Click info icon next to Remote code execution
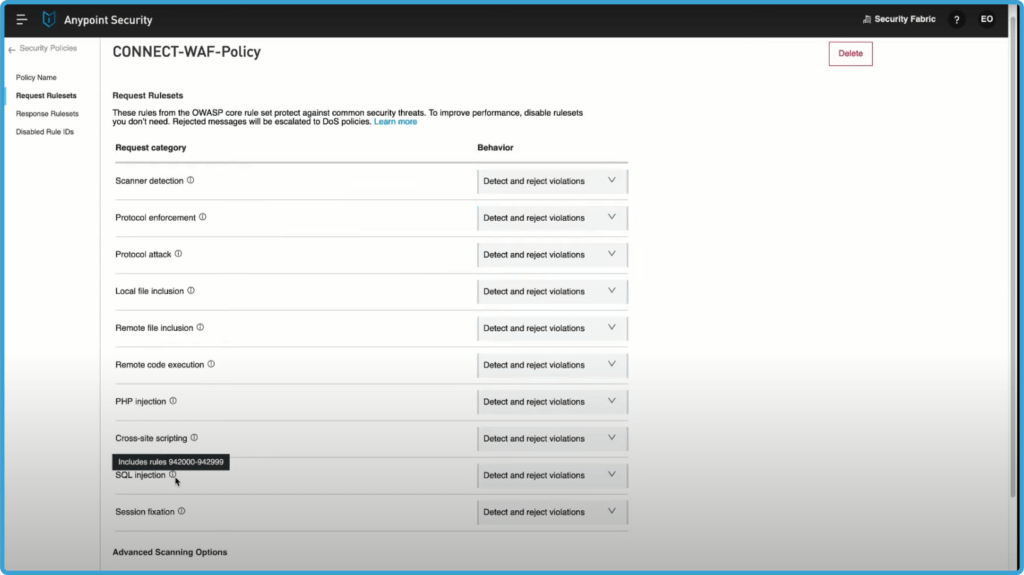 [x=211, y=364]
